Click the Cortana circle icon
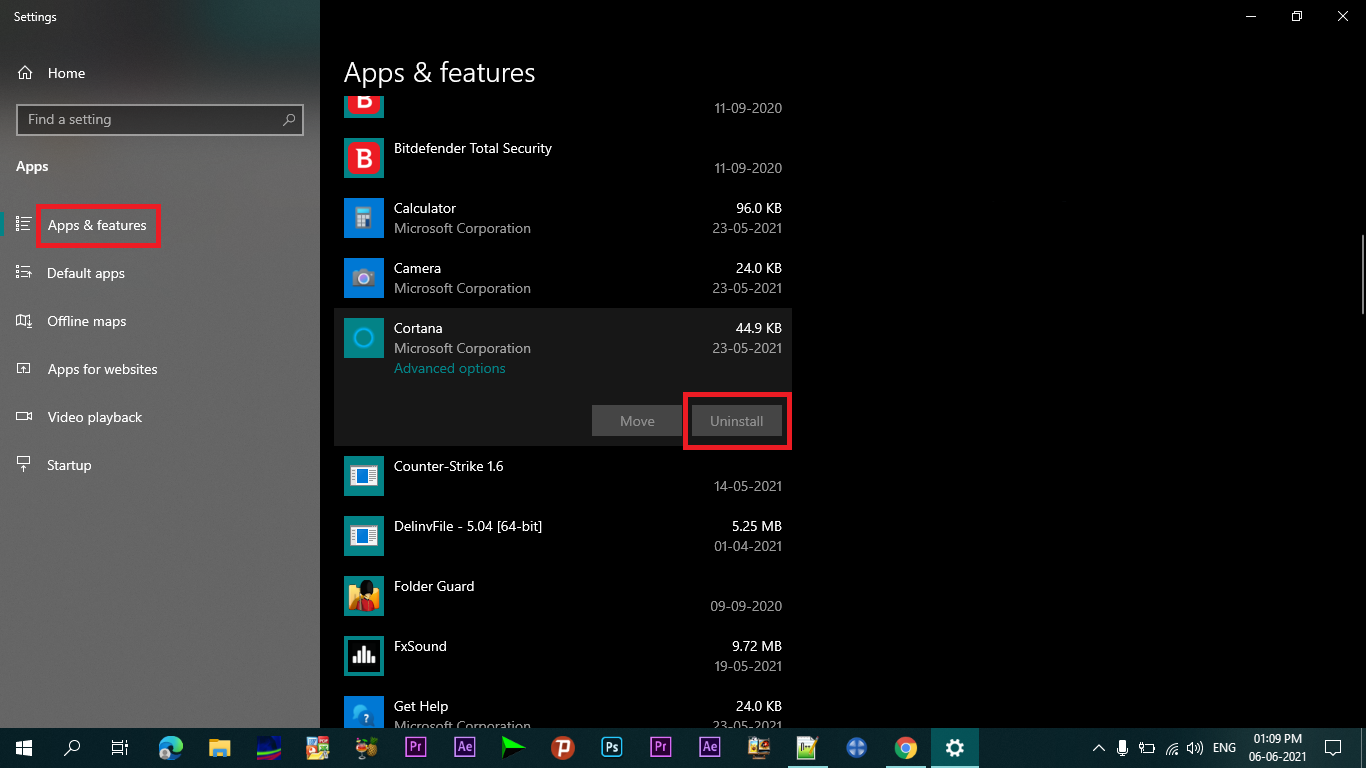 pos(364,338)
